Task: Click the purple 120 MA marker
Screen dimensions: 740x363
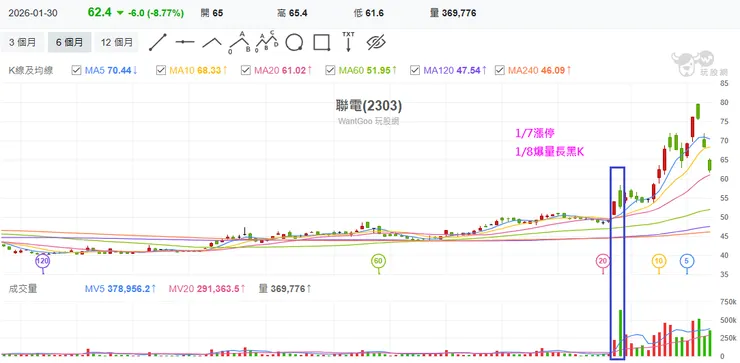Action: point(43,261)
